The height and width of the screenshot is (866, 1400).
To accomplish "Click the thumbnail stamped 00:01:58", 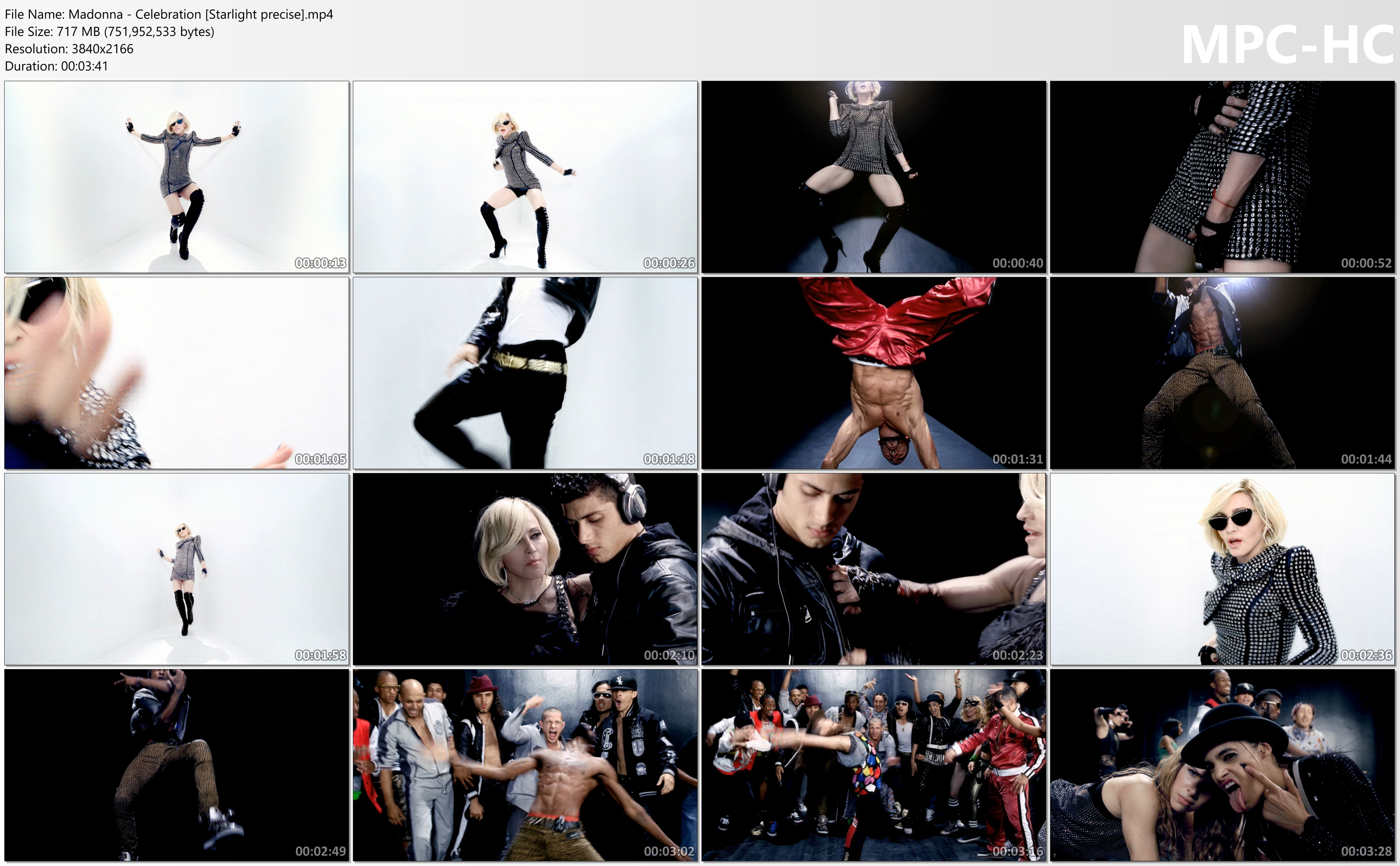I will pyautogui.click(x=177, y=569).
